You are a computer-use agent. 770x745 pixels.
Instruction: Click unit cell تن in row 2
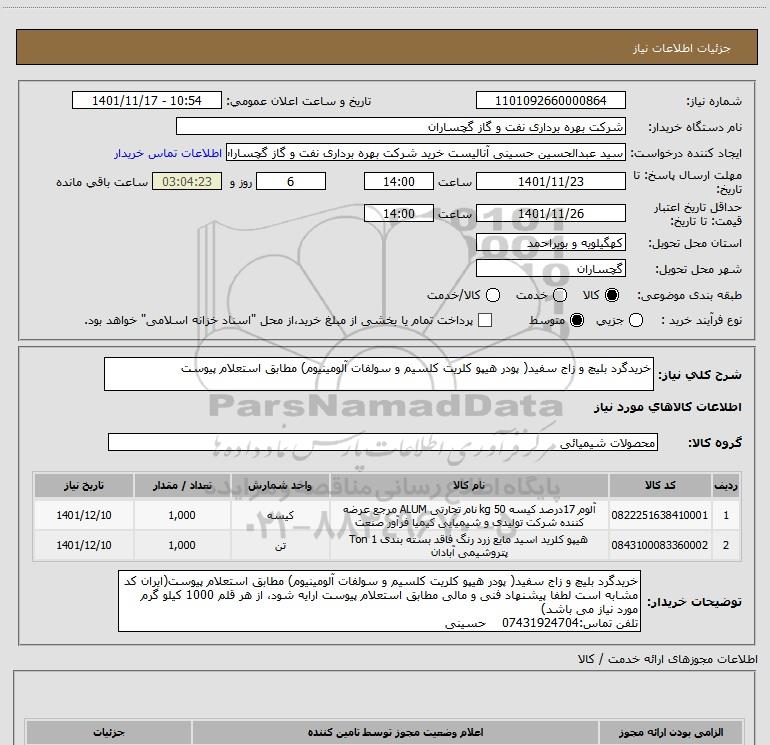coord(280,546)
